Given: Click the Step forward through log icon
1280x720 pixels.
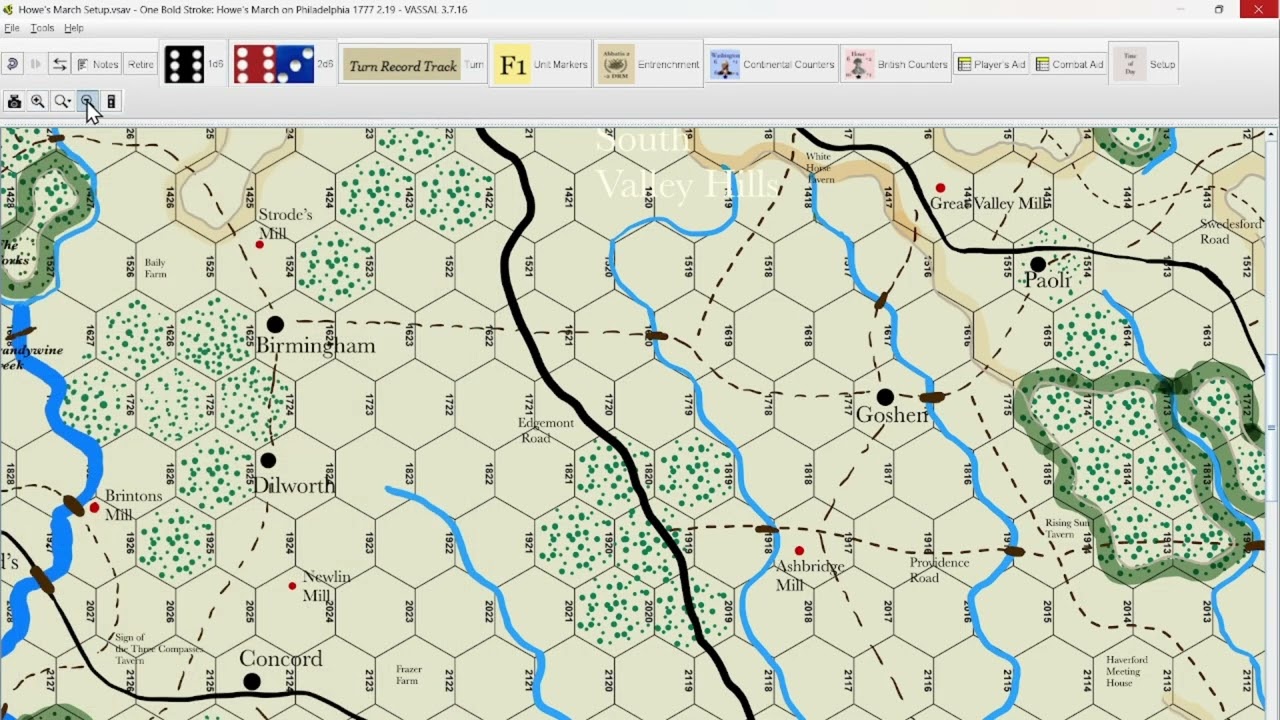Looking at the screenshot, I should [36, 64].
